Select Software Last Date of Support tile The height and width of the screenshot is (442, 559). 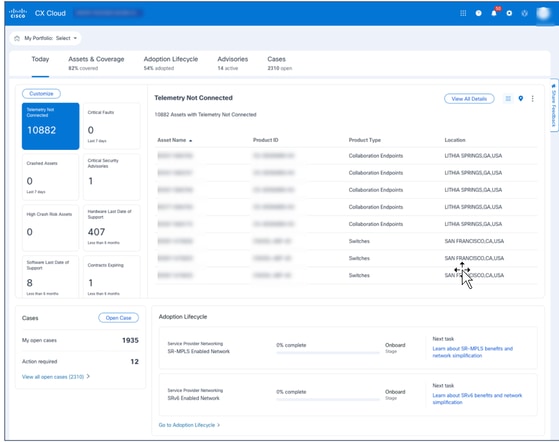pos(51,277)
